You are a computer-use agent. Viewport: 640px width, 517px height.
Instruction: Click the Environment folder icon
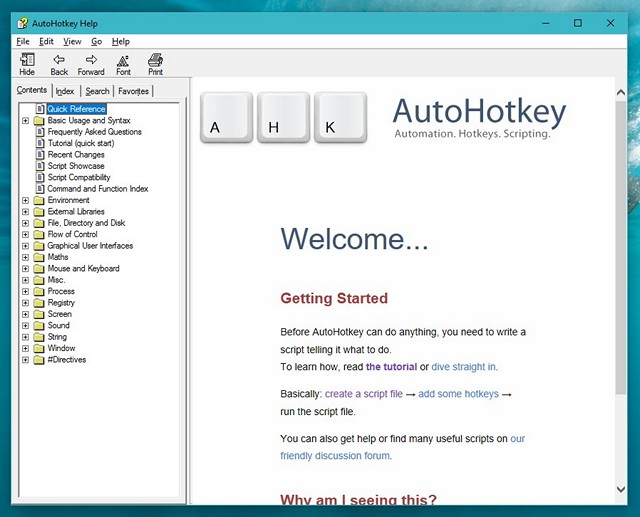point(39,200)
